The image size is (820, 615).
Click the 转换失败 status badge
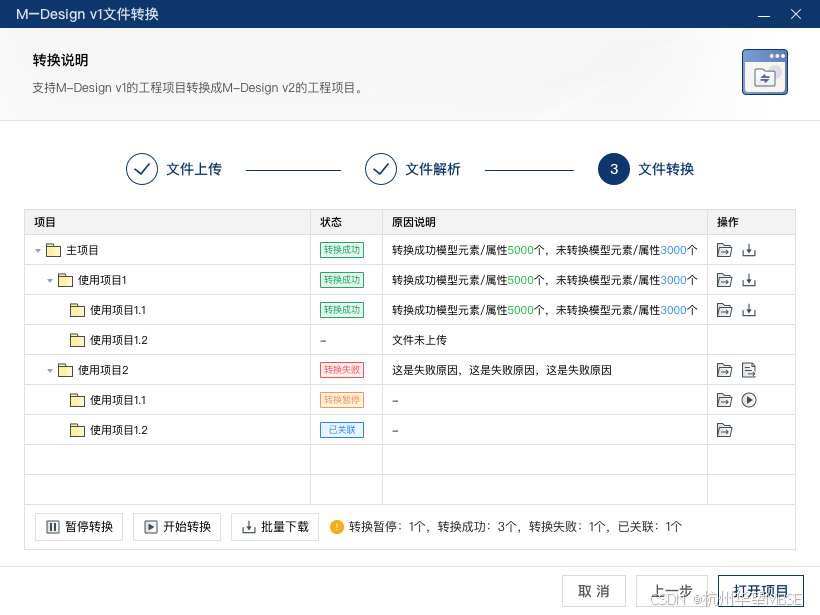click(342, 370)
